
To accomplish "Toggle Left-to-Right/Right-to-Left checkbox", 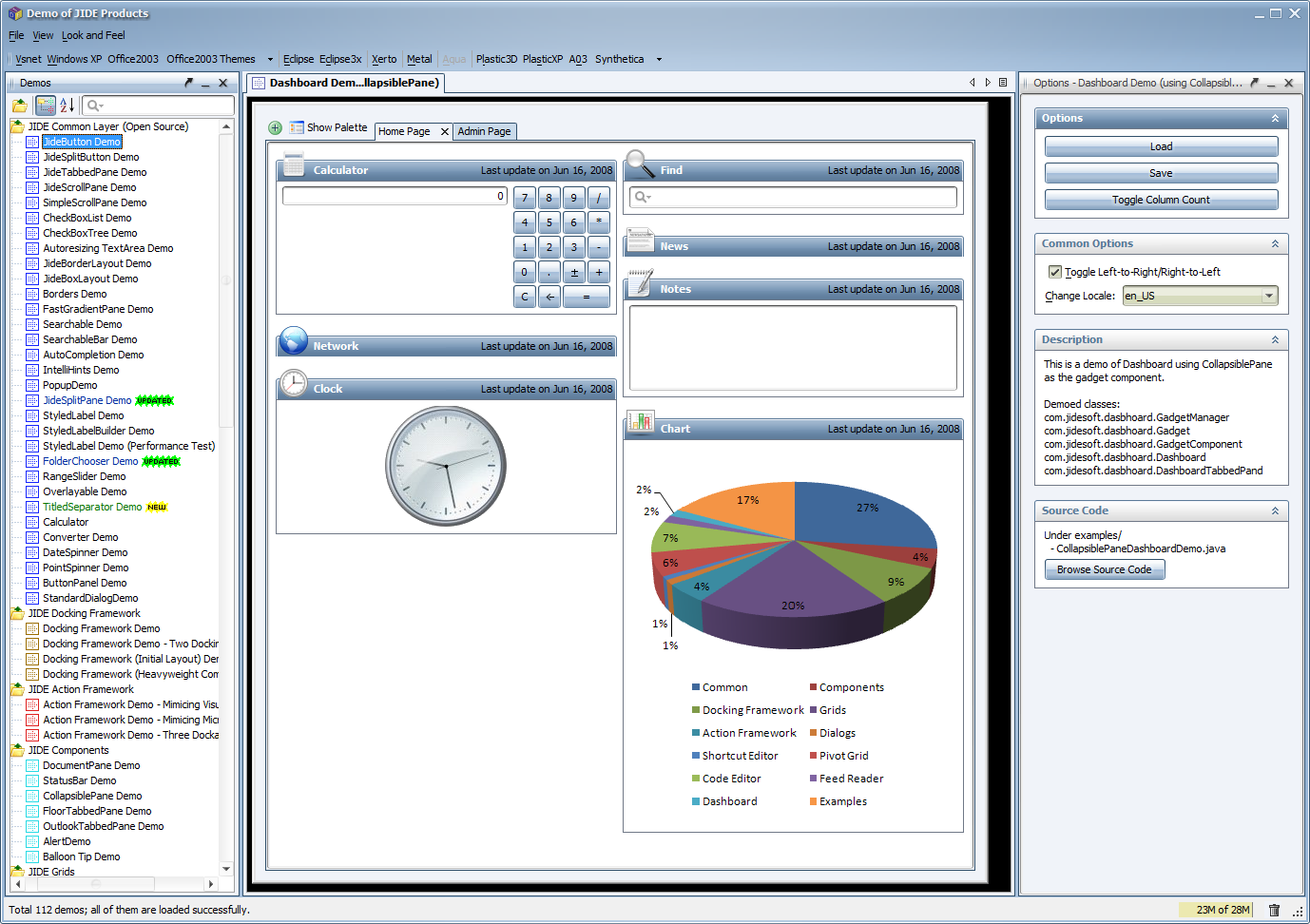I will tap(1054, 272).
